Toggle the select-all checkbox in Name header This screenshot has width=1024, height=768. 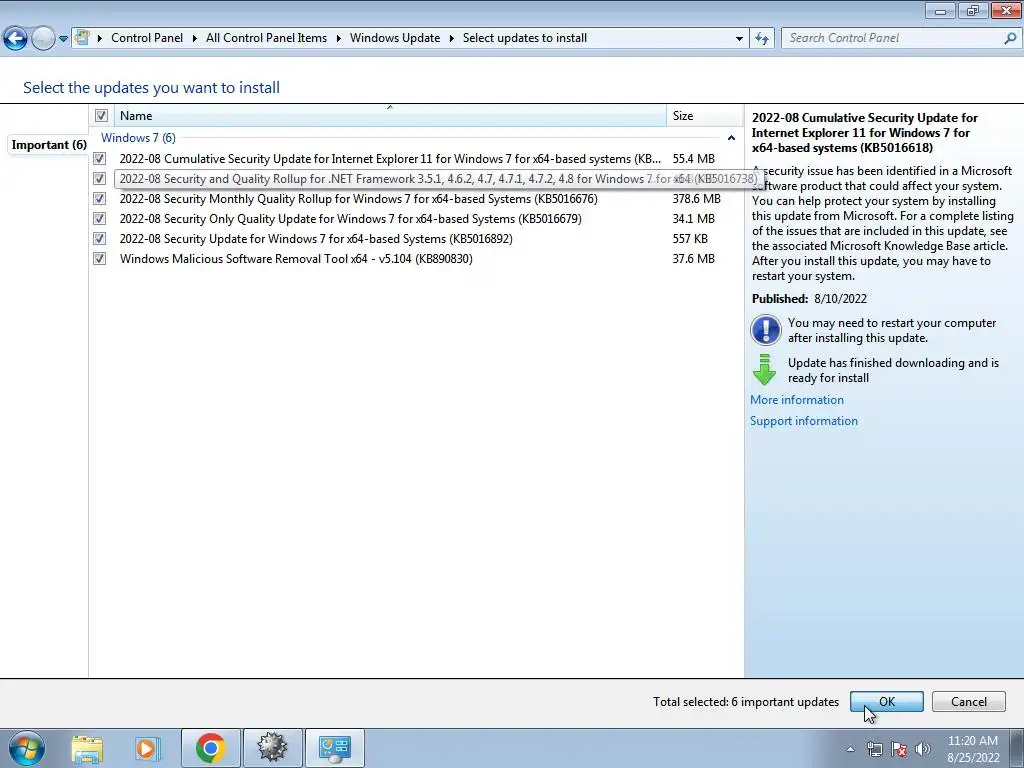[101, 116]
